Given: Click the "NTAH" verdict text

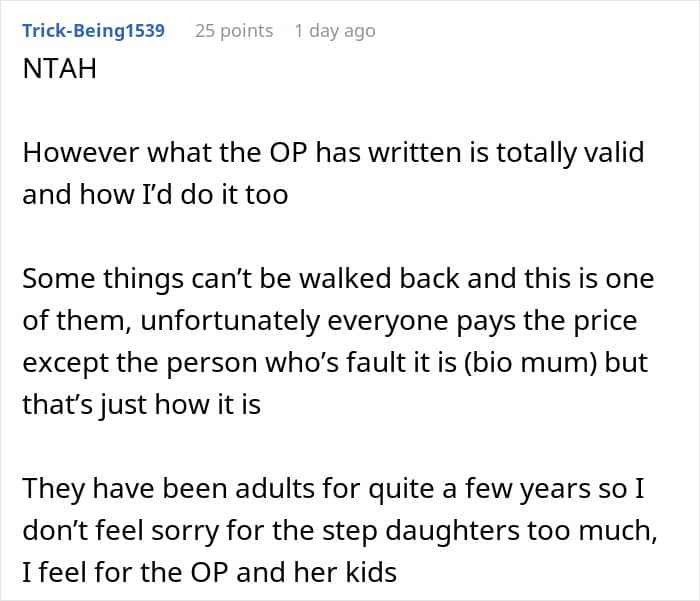Looking at the screenshot, I should [60, 71].
